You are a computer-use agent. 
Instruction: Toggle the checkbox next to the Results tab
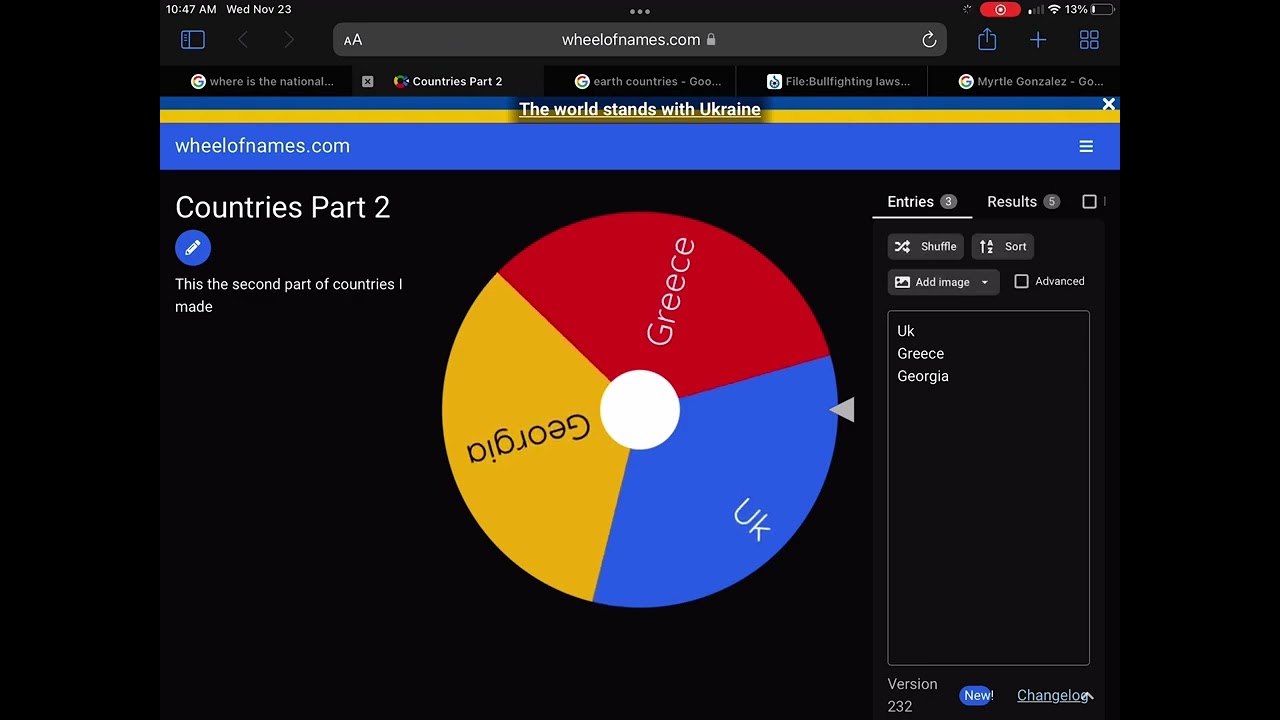1090,202
